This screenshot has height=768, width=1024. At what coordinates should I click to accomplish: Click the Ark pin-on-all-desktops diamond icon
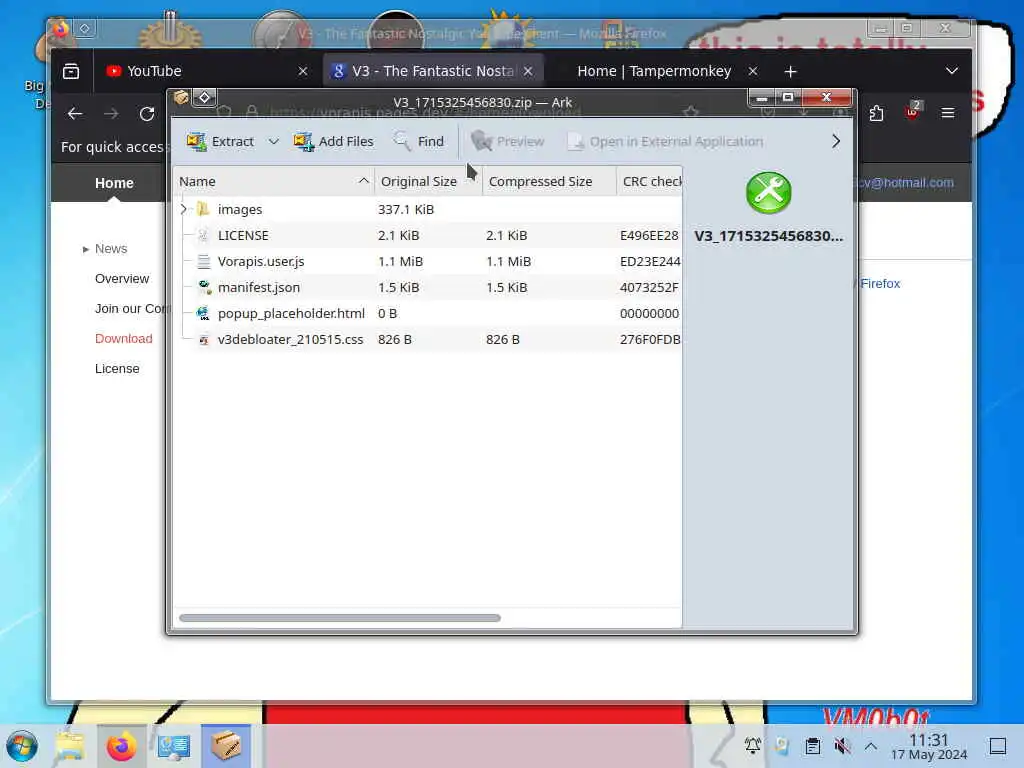204,98
